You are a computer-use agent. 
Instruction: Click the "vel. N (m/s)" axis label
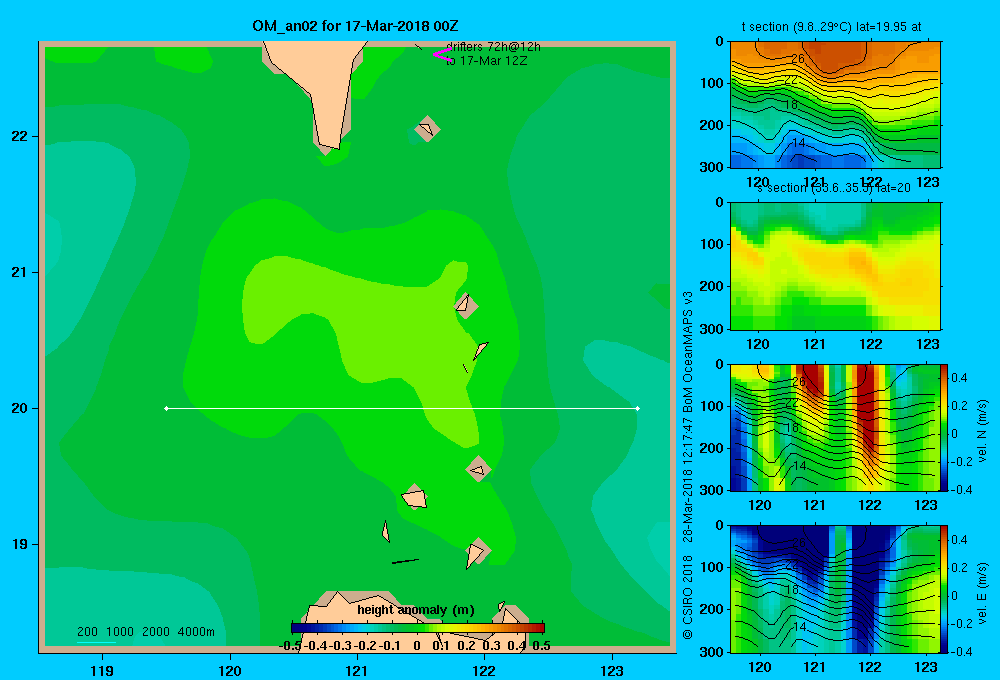pos(982,431)
